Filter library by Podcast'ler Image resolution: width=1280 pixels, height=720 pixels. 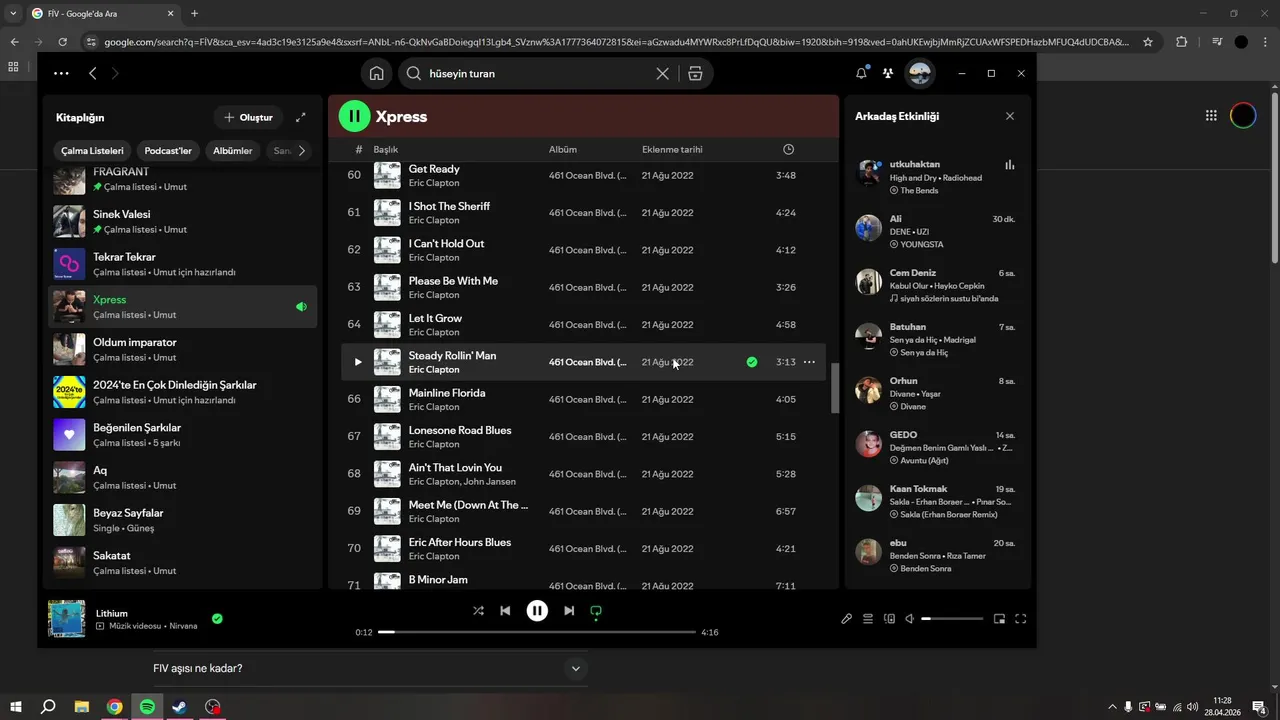point(168,151)
